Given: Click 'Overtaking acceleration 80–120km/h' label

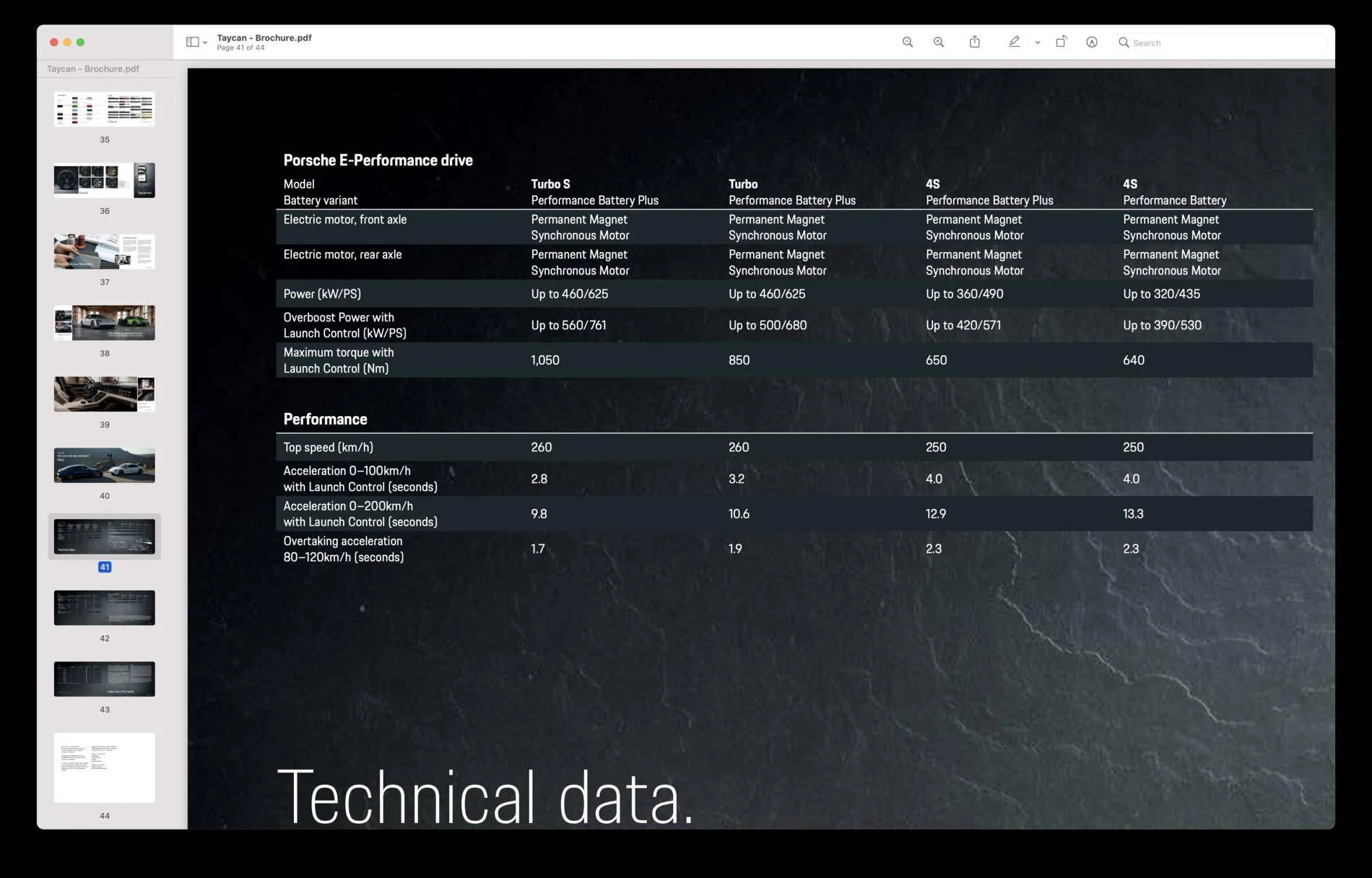Looking at the screenshot, I should [343, 549].
